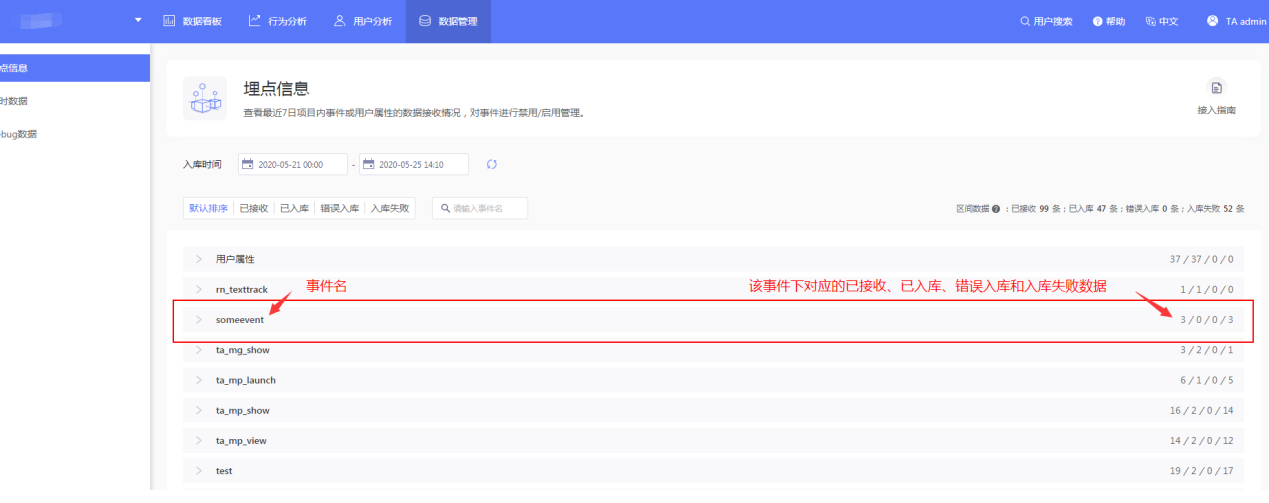Click the event name search box

(x=480, y=208)
